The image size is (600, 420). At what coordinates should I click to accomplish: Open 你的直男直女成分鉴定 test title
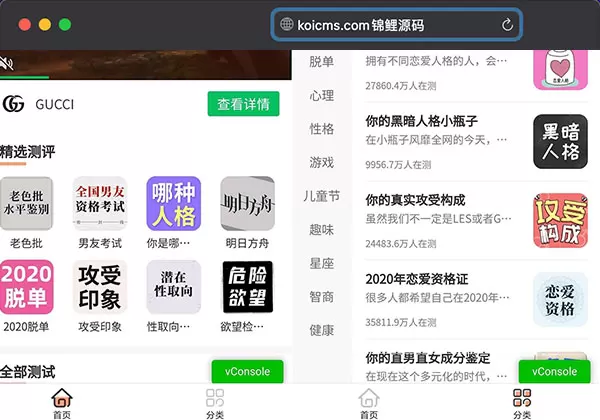428,358
